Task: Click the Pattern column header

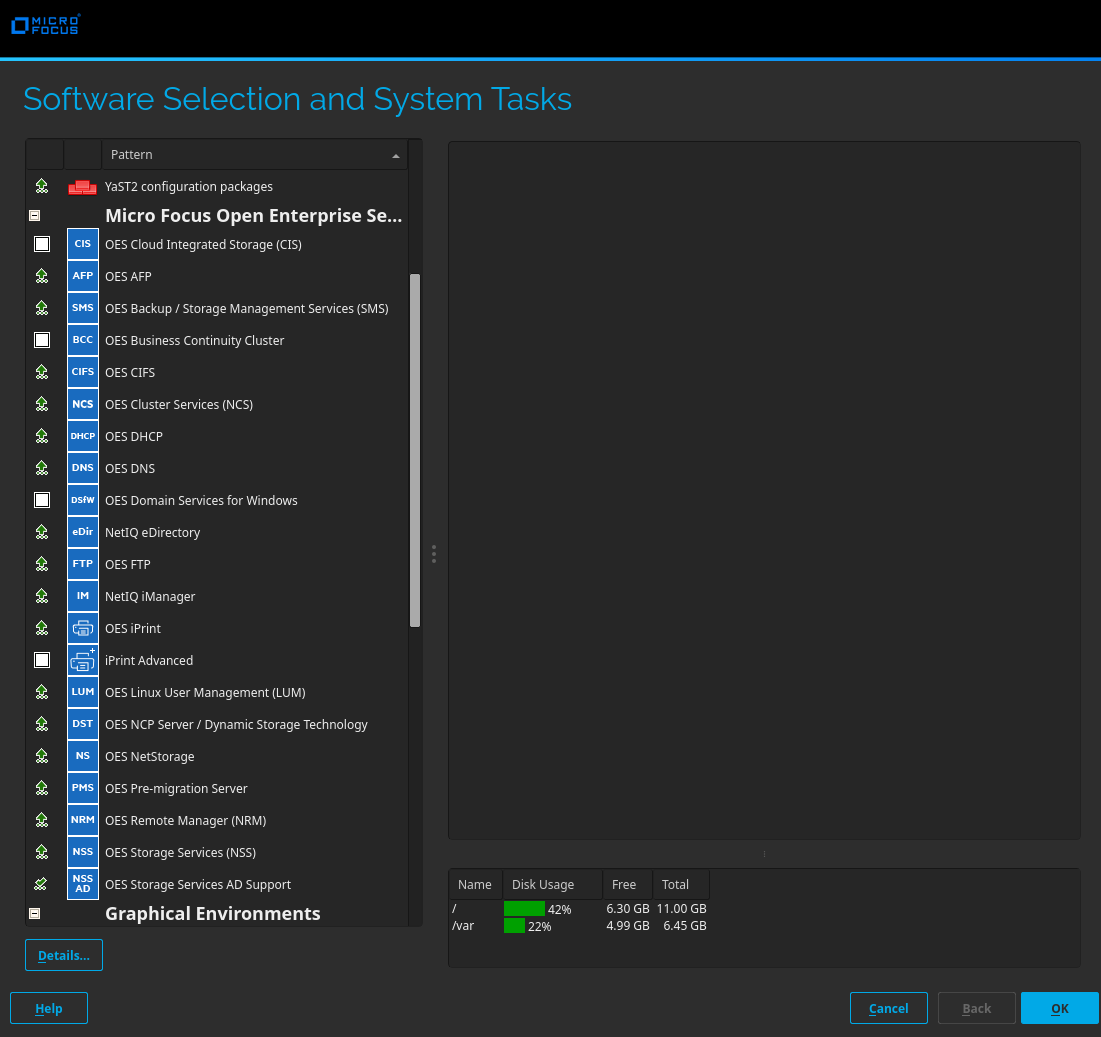Action: click(x=255, y=154)
